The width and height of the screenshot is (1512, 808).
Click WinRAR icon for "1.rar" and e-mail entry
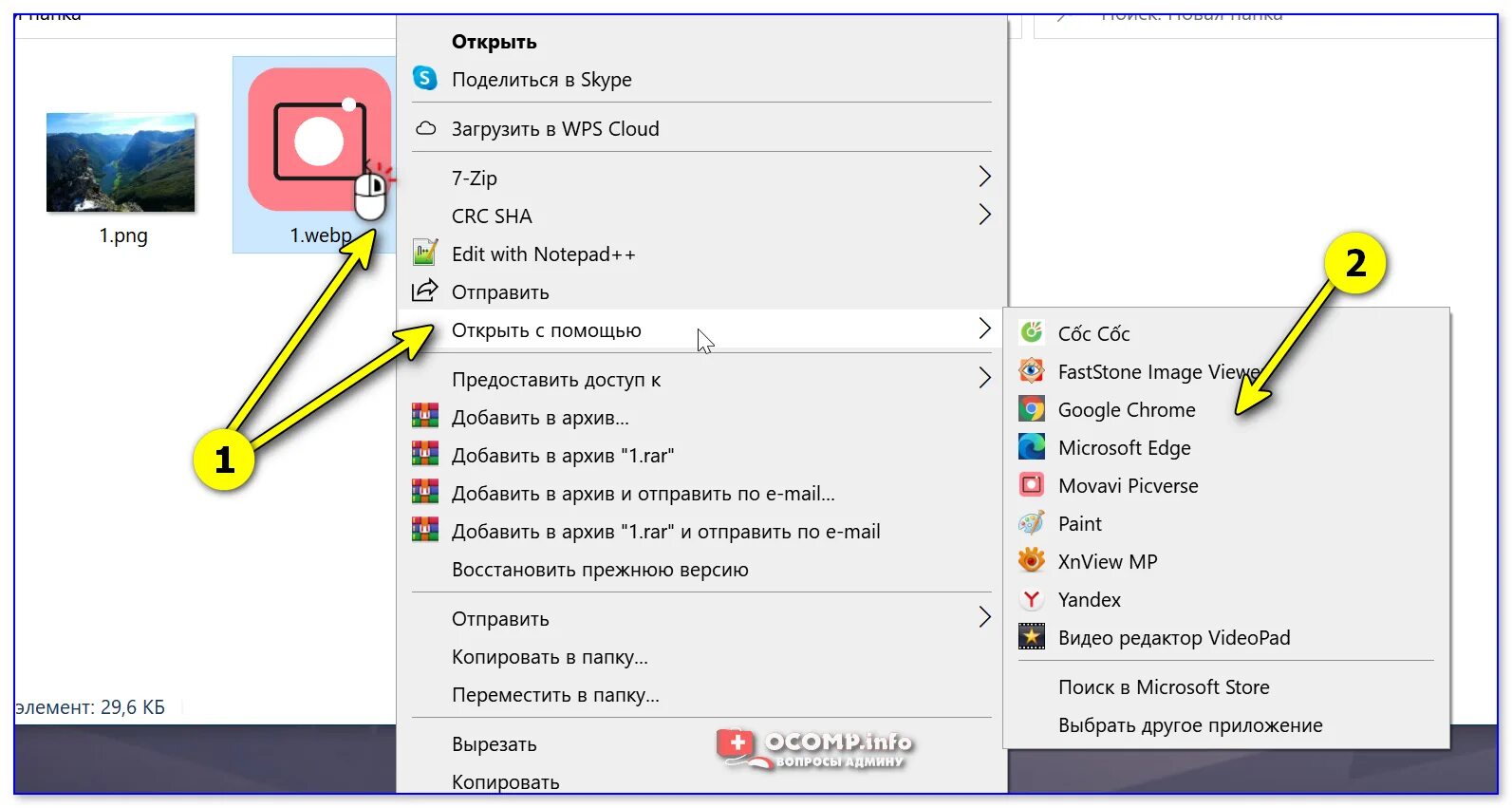[x=425, y=530]
